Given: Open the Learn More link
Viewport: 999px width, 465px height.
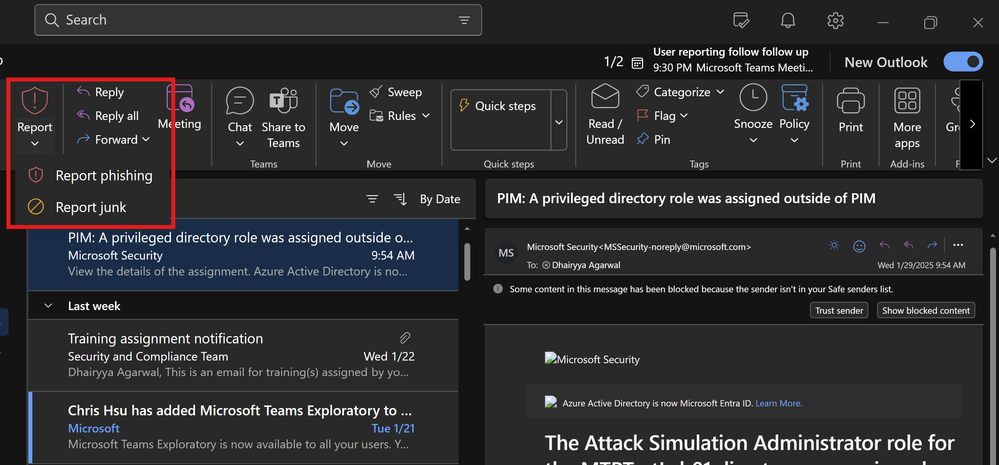Looking at the screenshot, I should click(779, 403).
